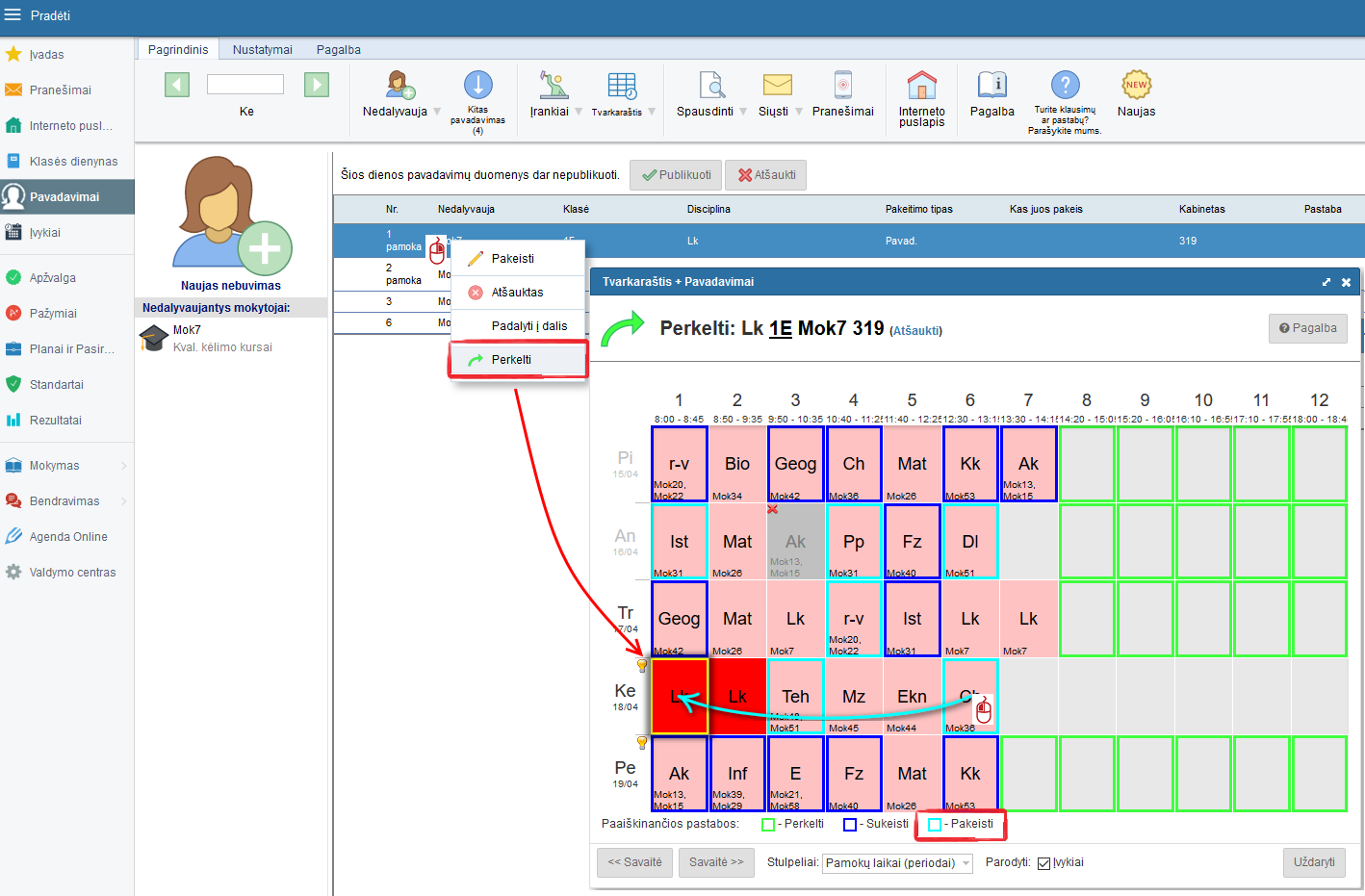The height and width of the screenshot is (896, 1365).
Task: Click the Pagalba button in dialog
Action: (x=1307, y=328)
